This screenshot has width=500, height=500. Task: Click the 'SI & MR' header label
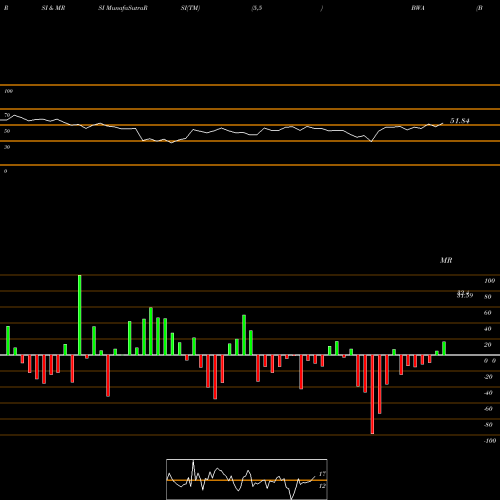pyautogui.click(x=53, y=8)
